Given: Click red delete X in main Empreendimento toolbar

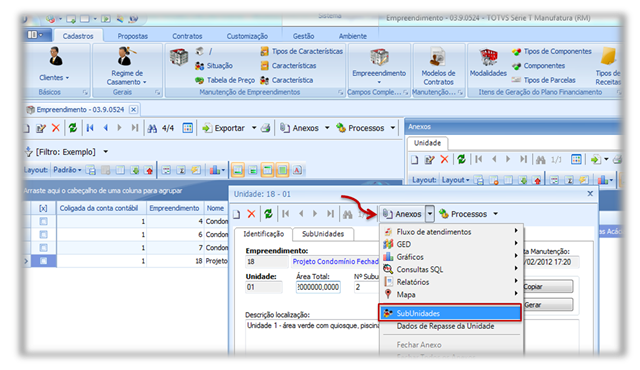Looking at the screenshot, I should point(56,128).
